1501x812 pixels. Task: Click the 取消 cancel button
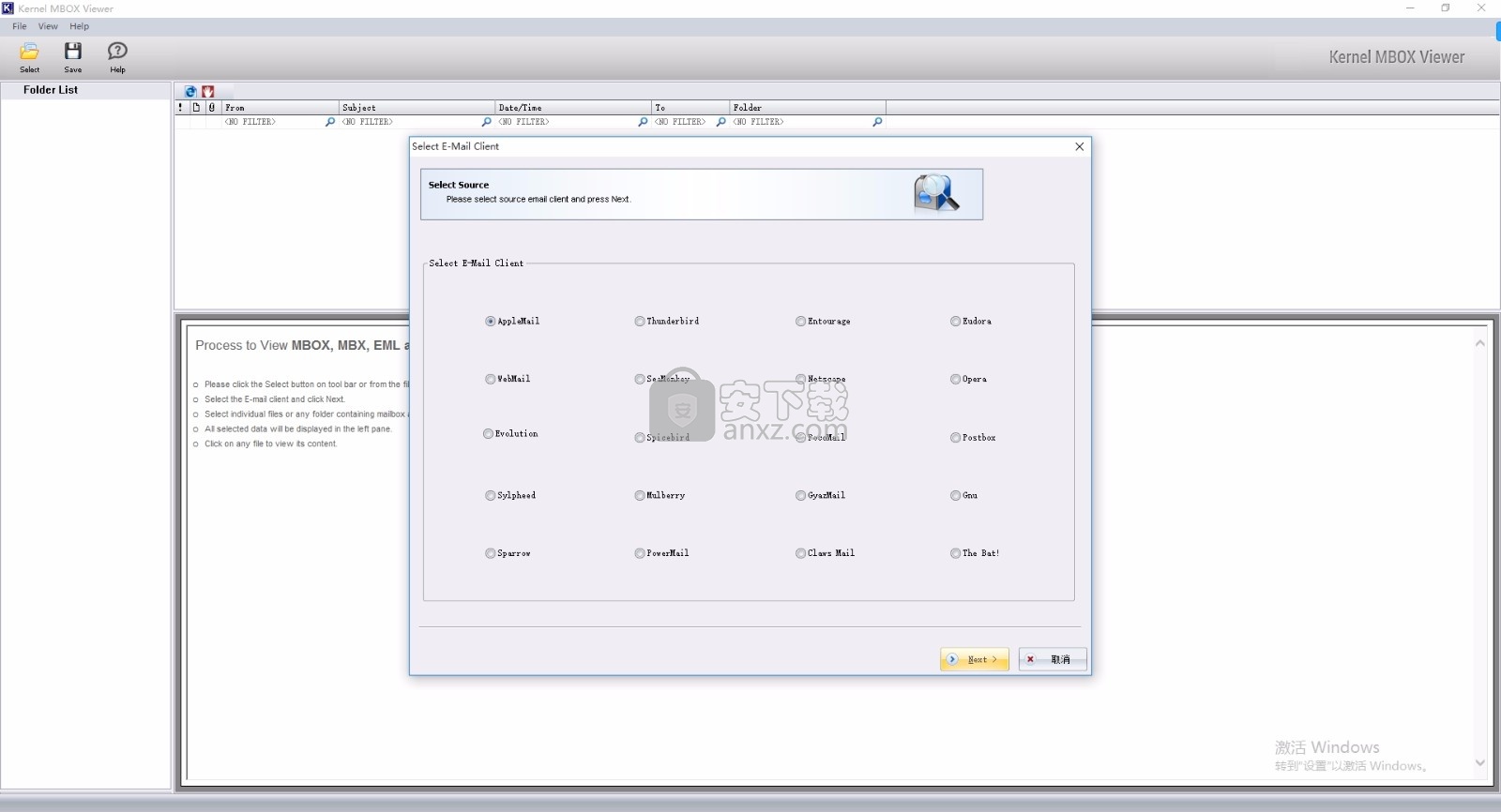[x=1053, y=659]
